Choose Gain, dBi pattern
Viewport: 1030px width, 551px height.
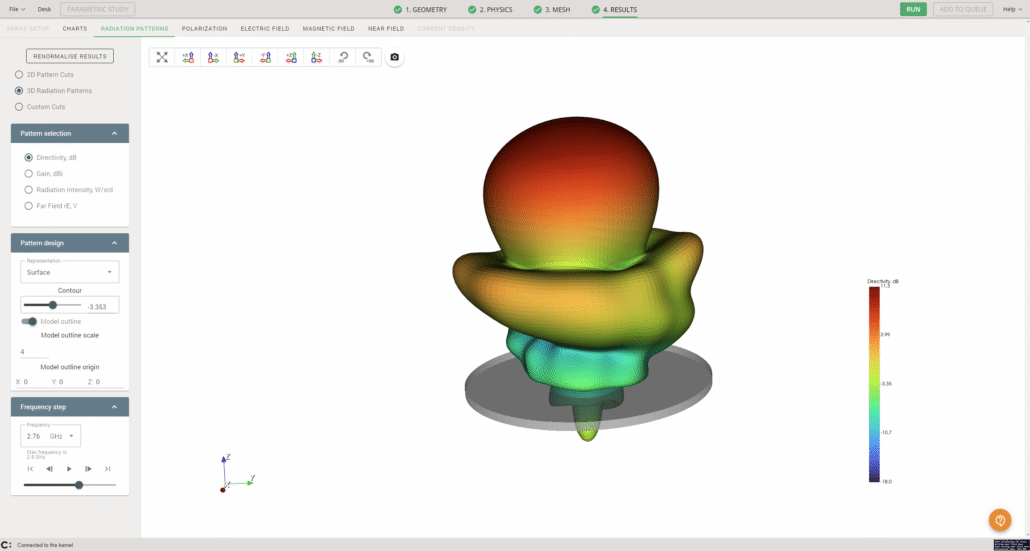click(28, 173)
